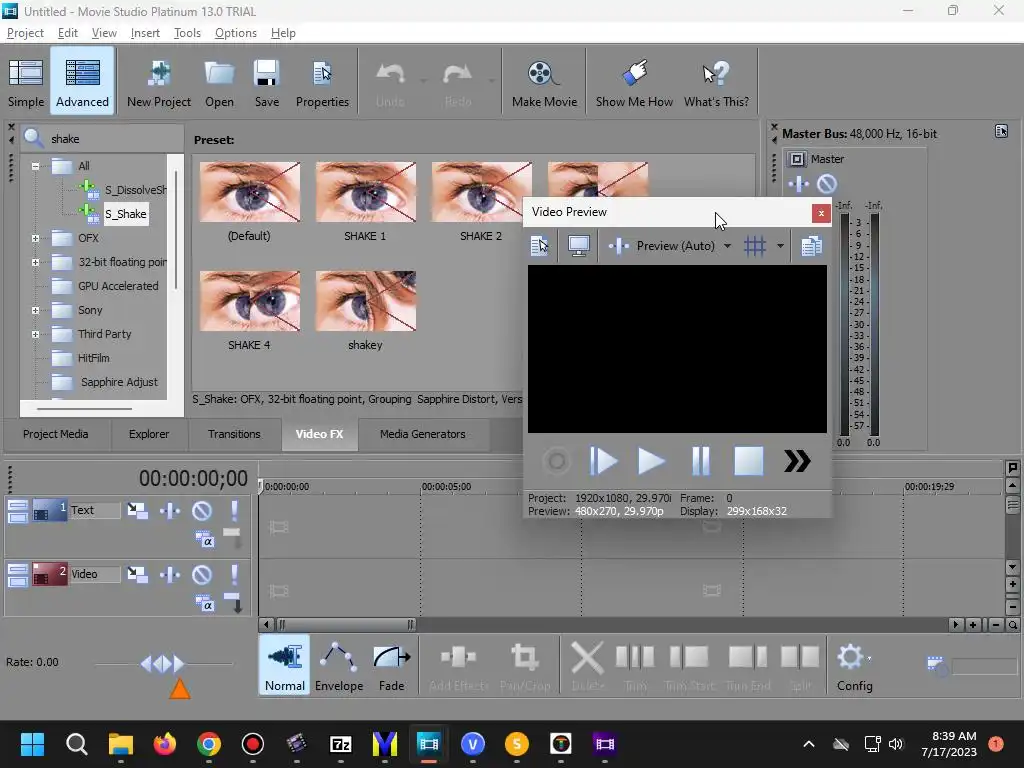
Task: Toggle overlay grid in Video Preview
Action: click(x=754, y=246)
